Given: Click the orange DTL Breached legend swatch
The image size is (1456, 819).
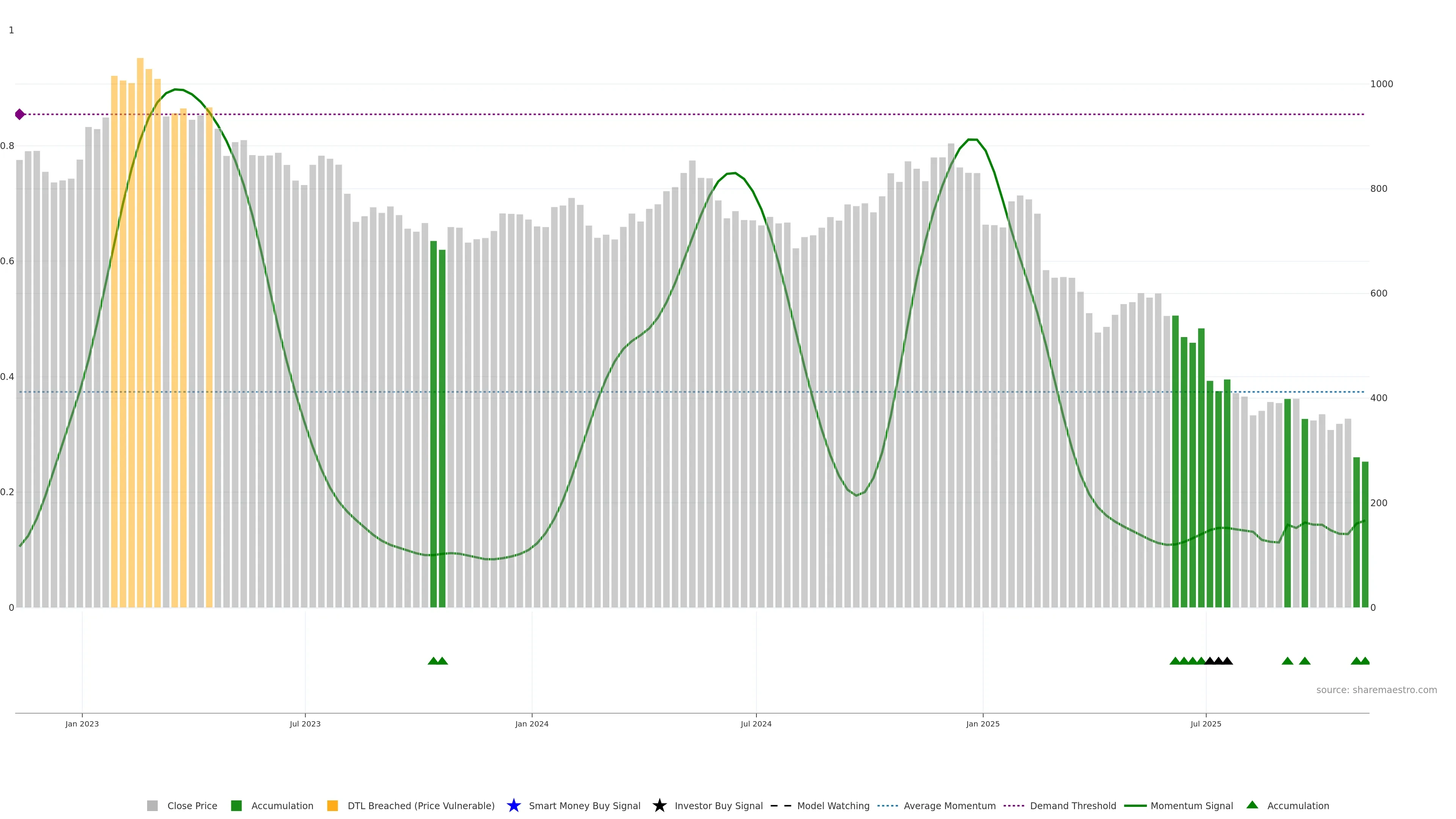Looking at the screenshot, I should pos(333,805).
